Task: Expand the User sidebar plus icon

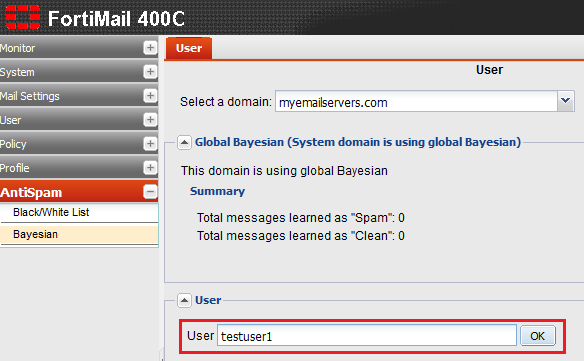Action: click(150, 120)
